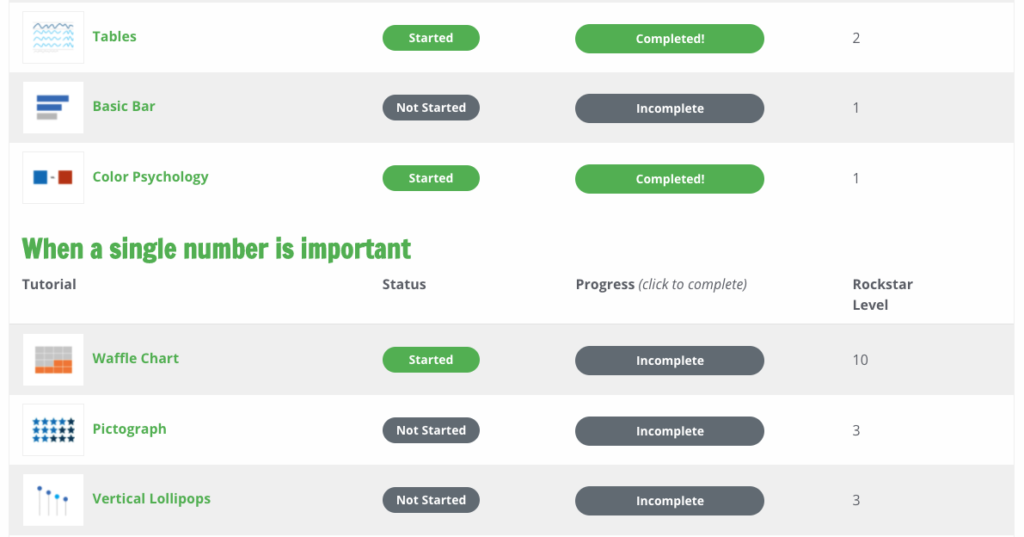Screen dimensions: 1024x537
Task: Toggle Pictograph Incomplete progress button
Action: 669,431
